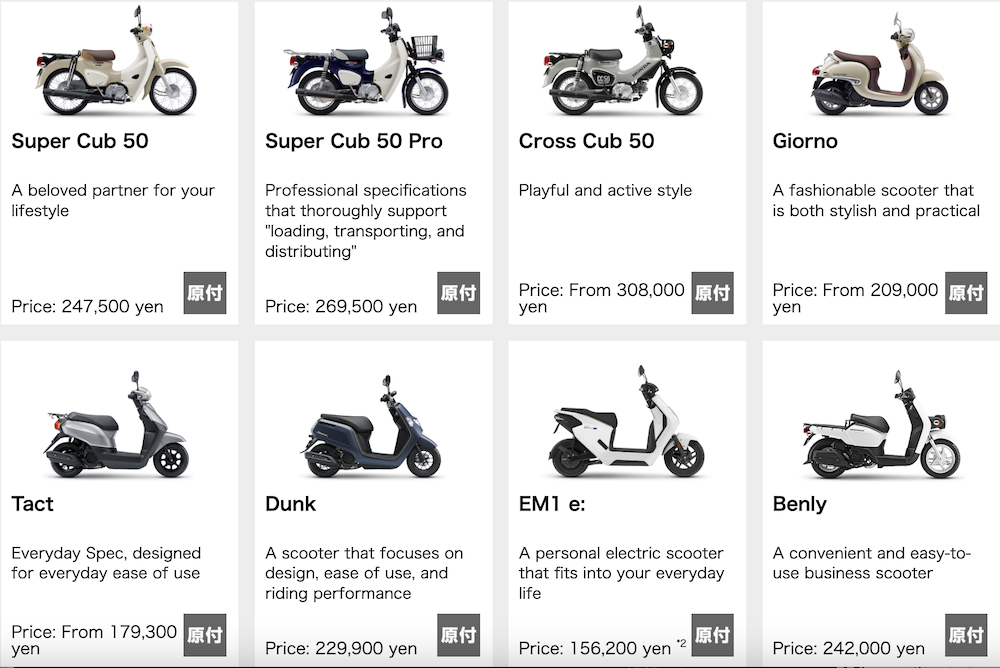Click the 原付 badge on EM1 e: card
1000x668 pixels.
(x=713, y=635)
